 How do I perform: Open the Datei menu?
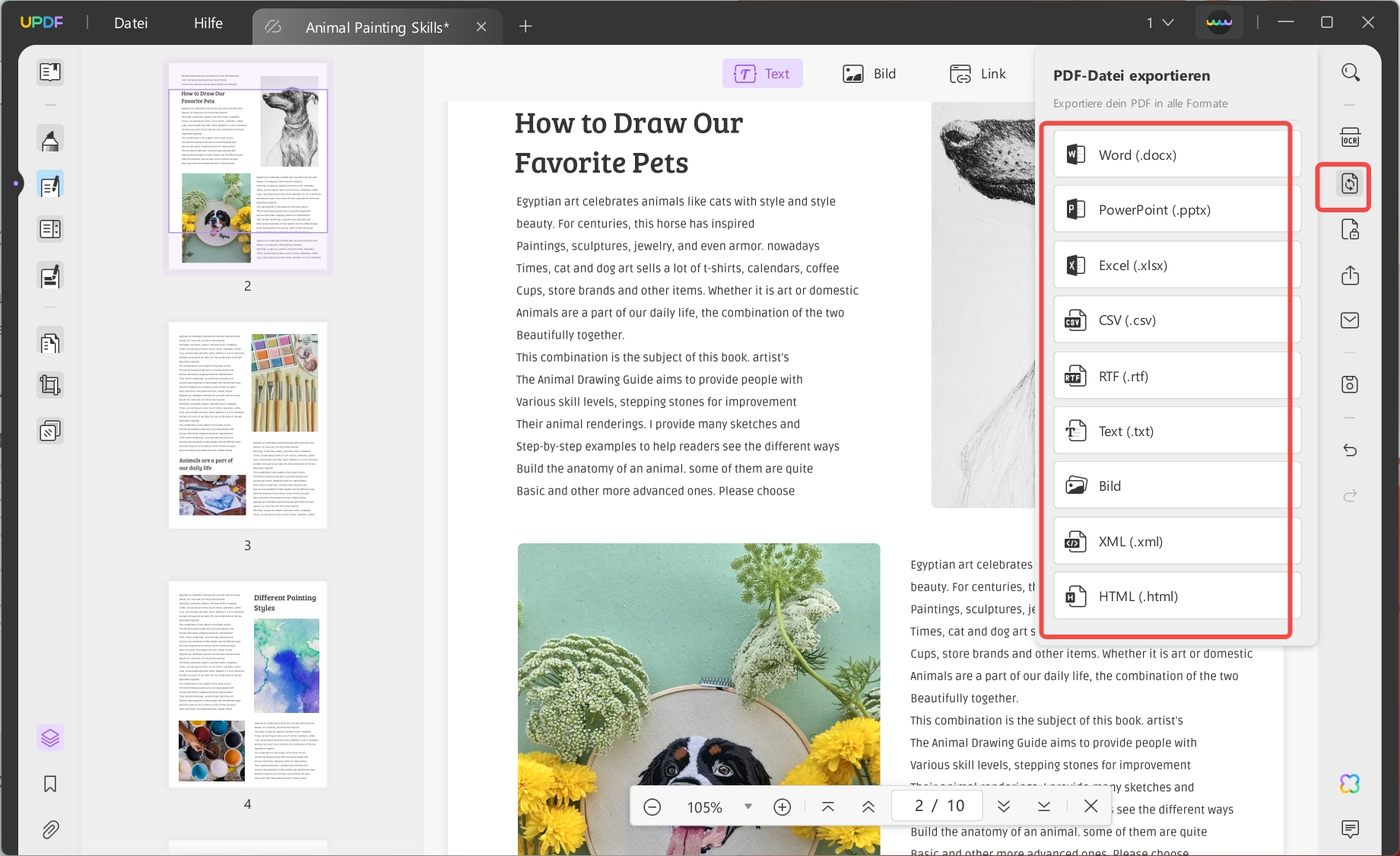pyautogui.click(x=131, y=23)
